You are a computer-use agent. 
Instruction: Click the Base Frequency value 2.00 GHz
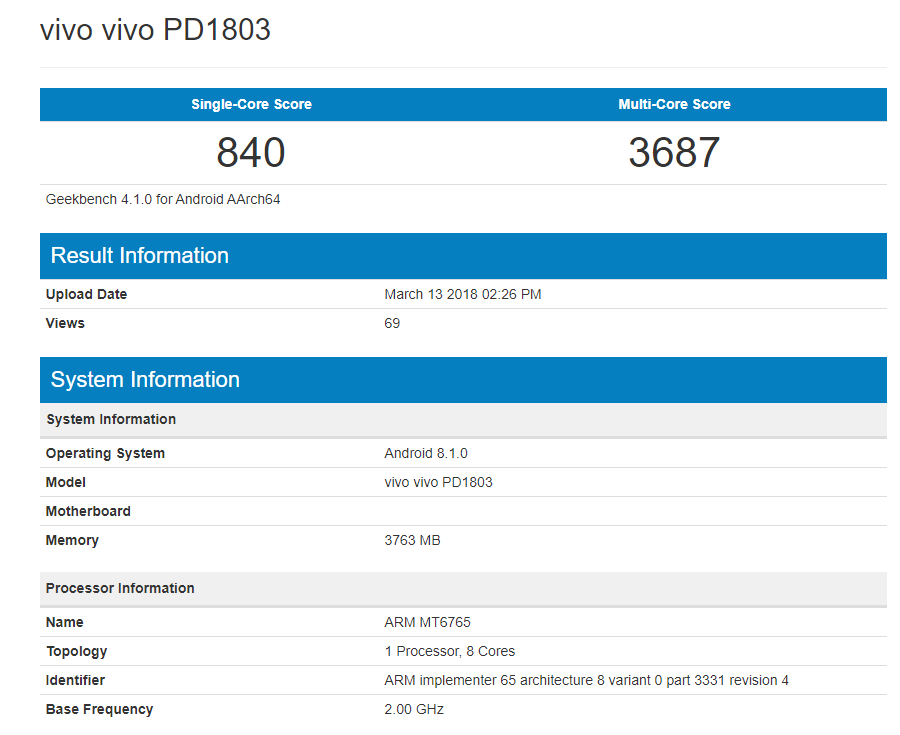[x=412, y=709]
